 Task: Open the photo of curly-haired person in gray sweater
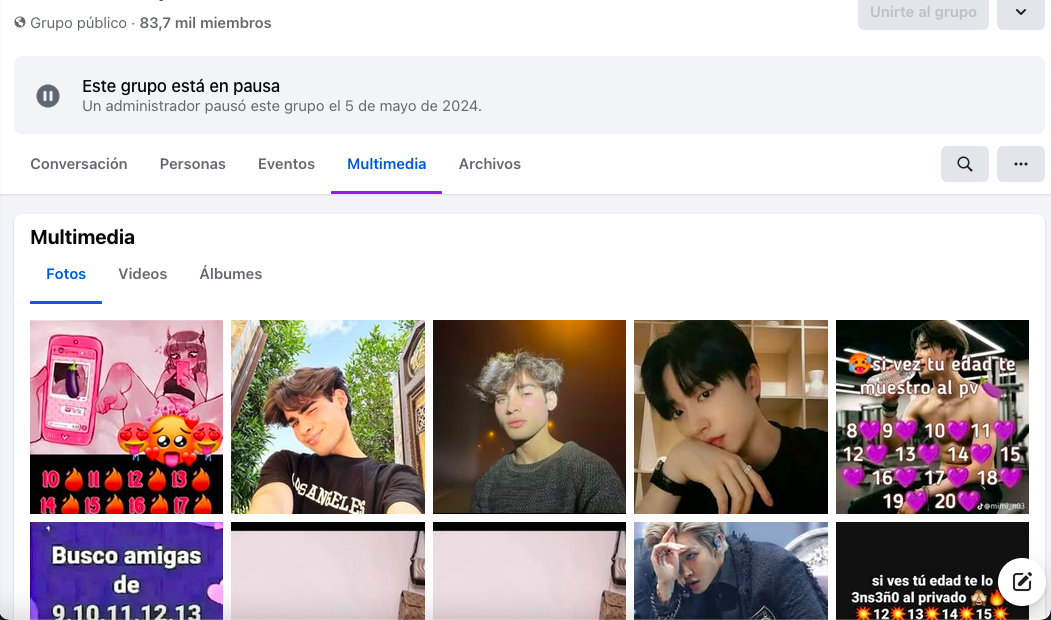tap(529, 417)
